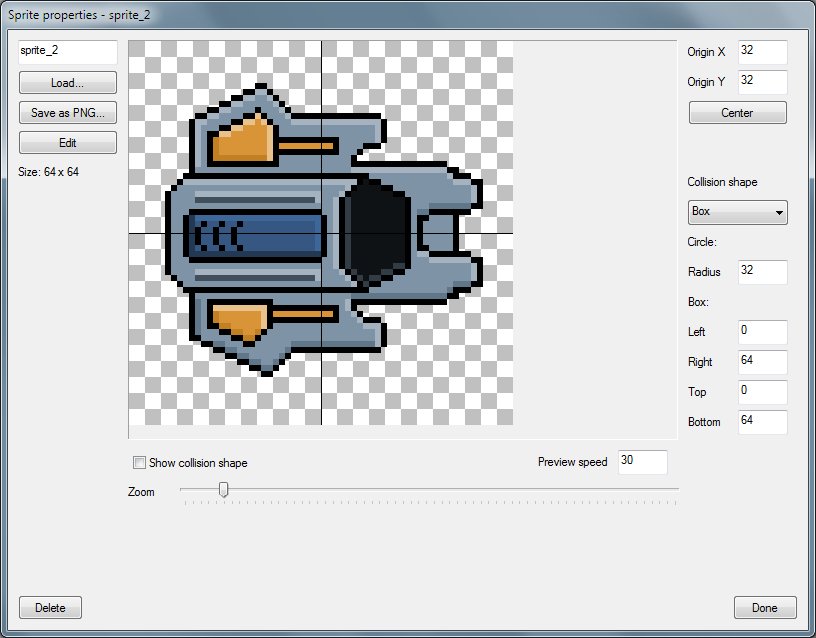
Task: Click the 'Origin Y' label
Action: click(x=706, y=82)
